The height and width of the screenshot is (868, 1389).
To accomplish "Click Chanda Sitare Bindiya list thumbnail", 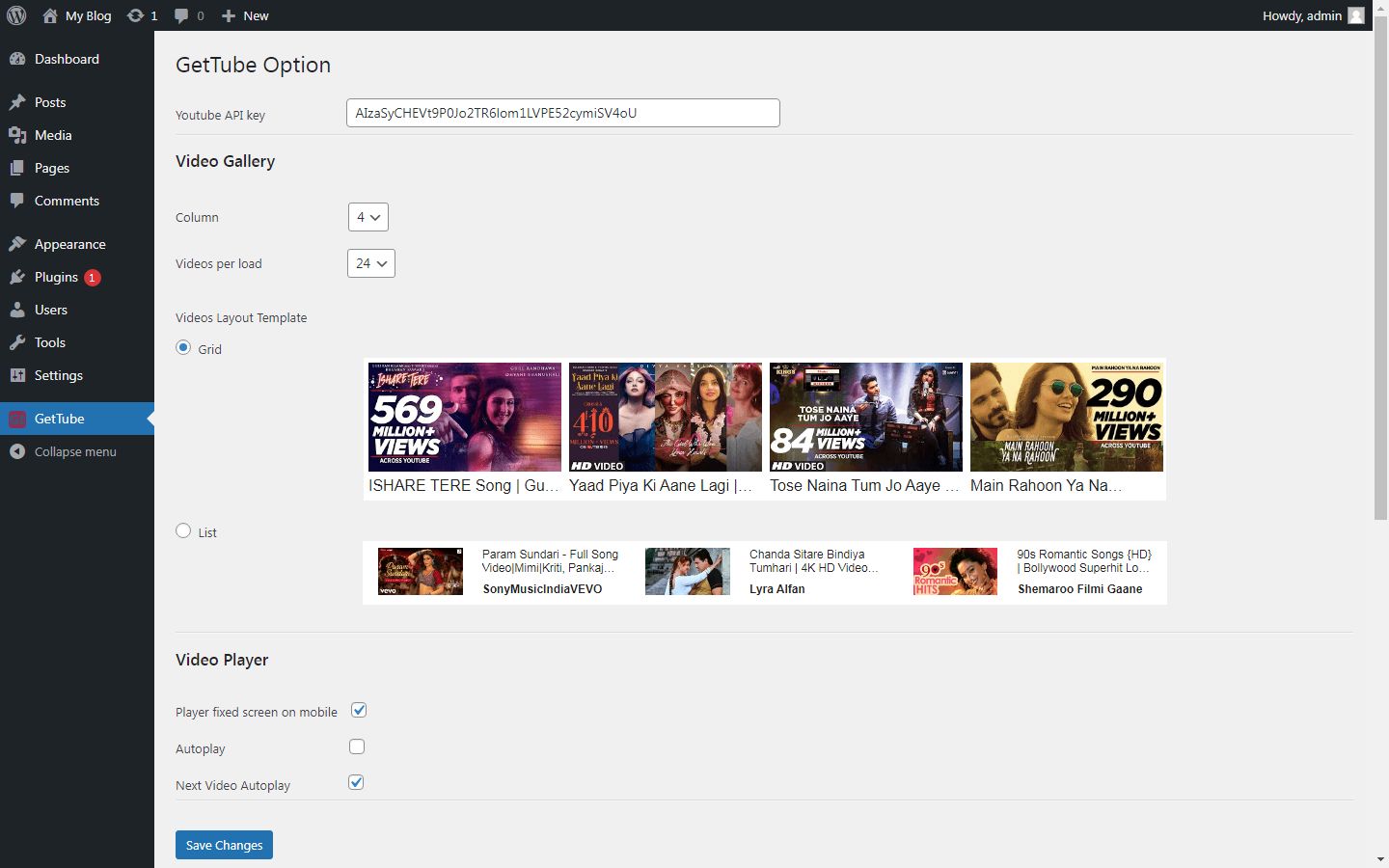I will pos(688,571).
